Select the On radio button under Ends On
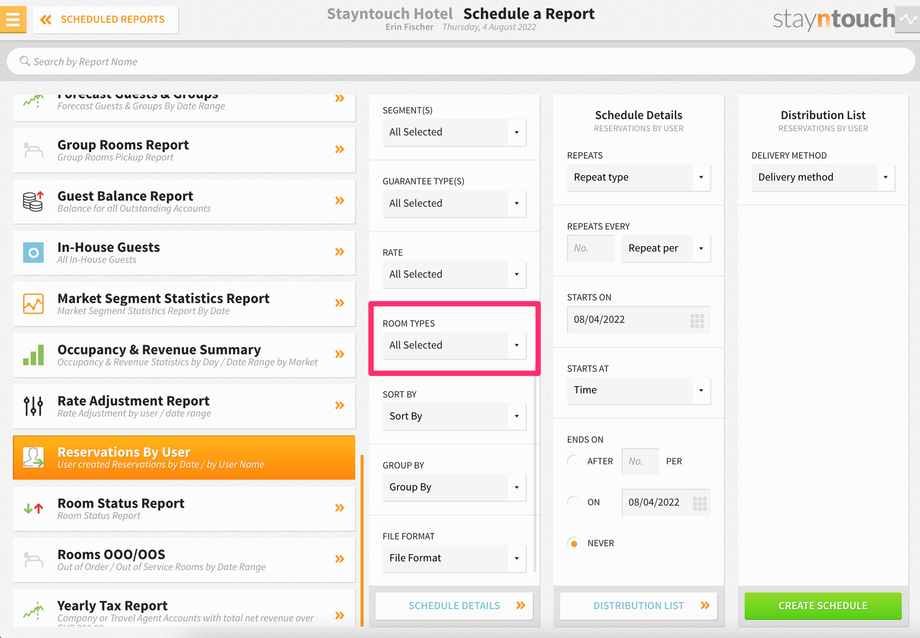The height and width of the screenshot is (638, 920). (574, 502)
